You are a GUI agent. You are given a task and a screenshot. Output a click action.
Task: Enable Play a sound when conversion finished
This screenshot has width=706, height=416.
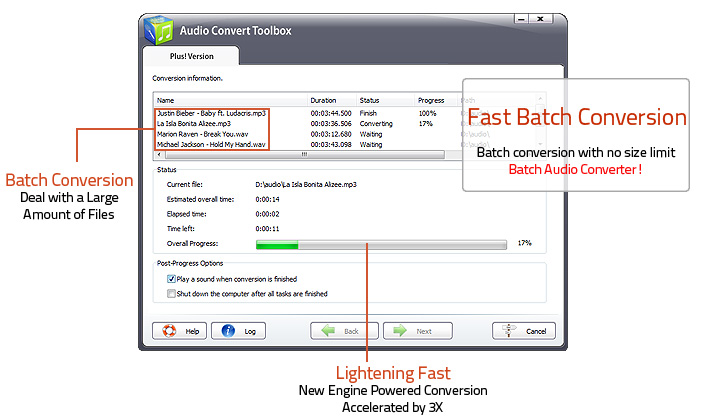pos(171,279)
